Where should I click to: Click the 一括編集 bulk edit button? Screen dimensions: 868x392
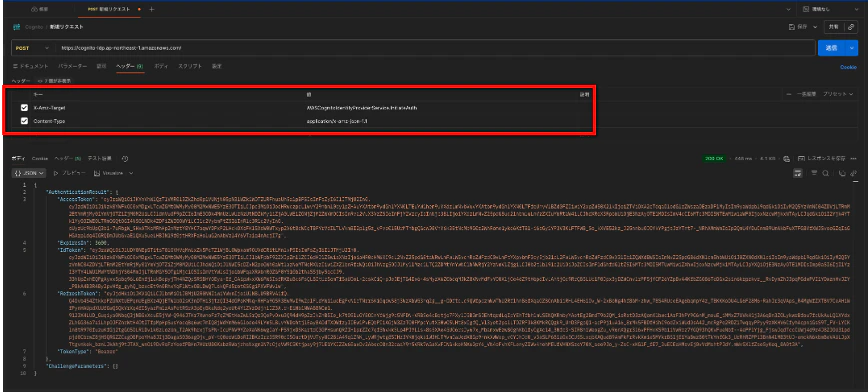pyautogui.click(x=806, y=95)
